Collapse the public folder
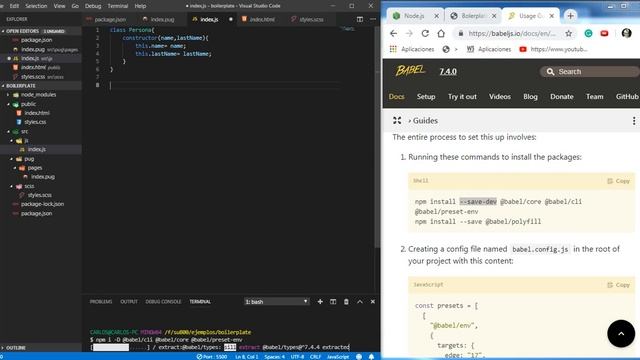Viewport: 640px width, 360px height. (28, 104)
